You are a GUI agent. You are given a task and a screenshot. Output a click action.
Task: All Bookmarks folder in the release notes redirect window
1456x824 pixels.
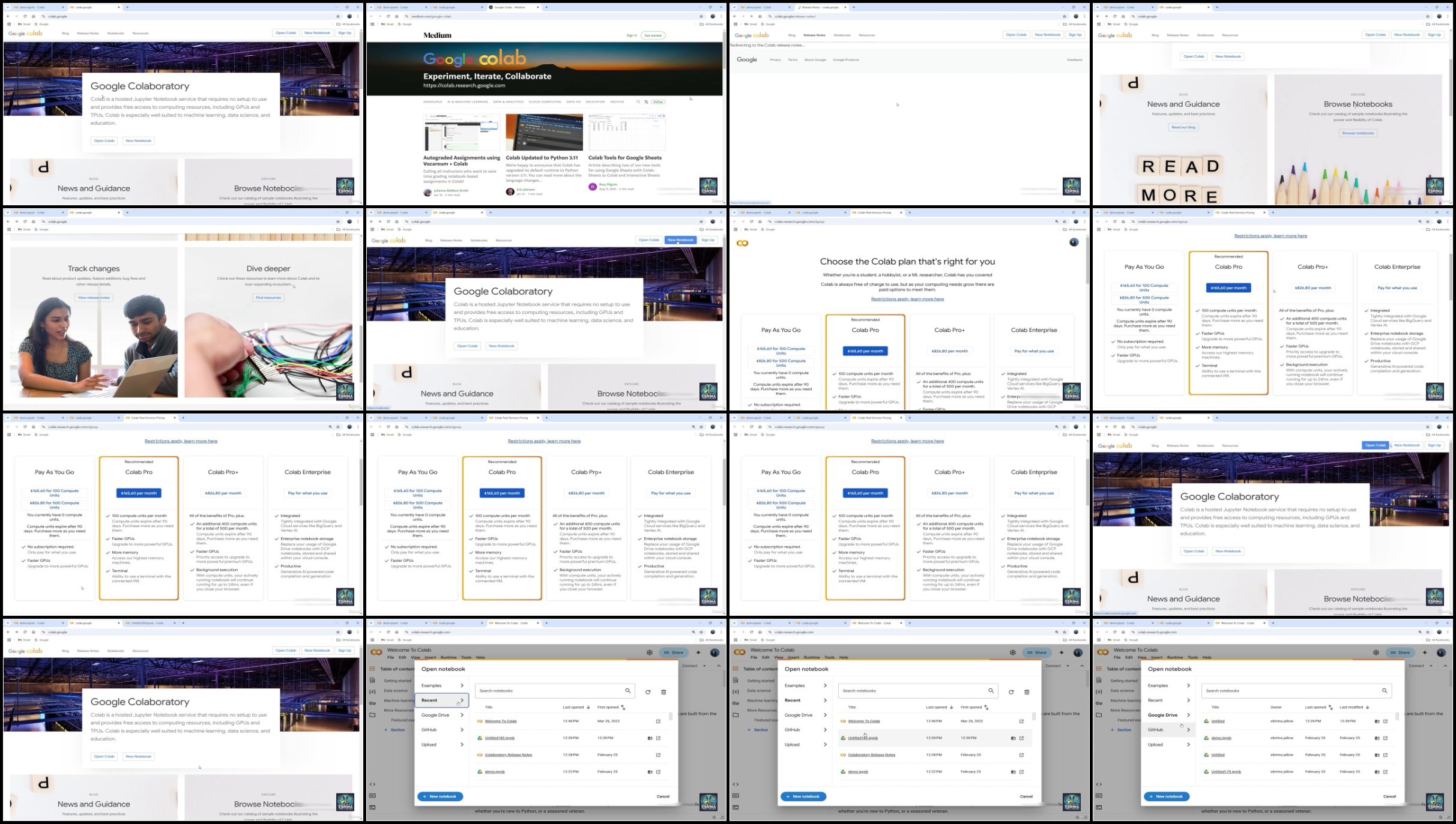coord(1074,24)
